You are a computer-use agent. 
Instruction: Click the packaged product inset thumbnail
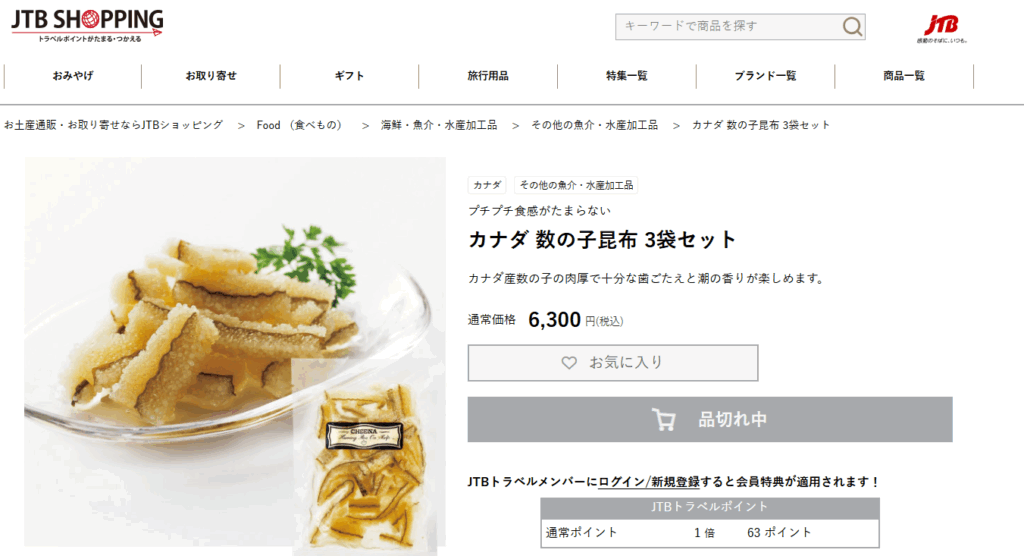(x=364, y=457)
